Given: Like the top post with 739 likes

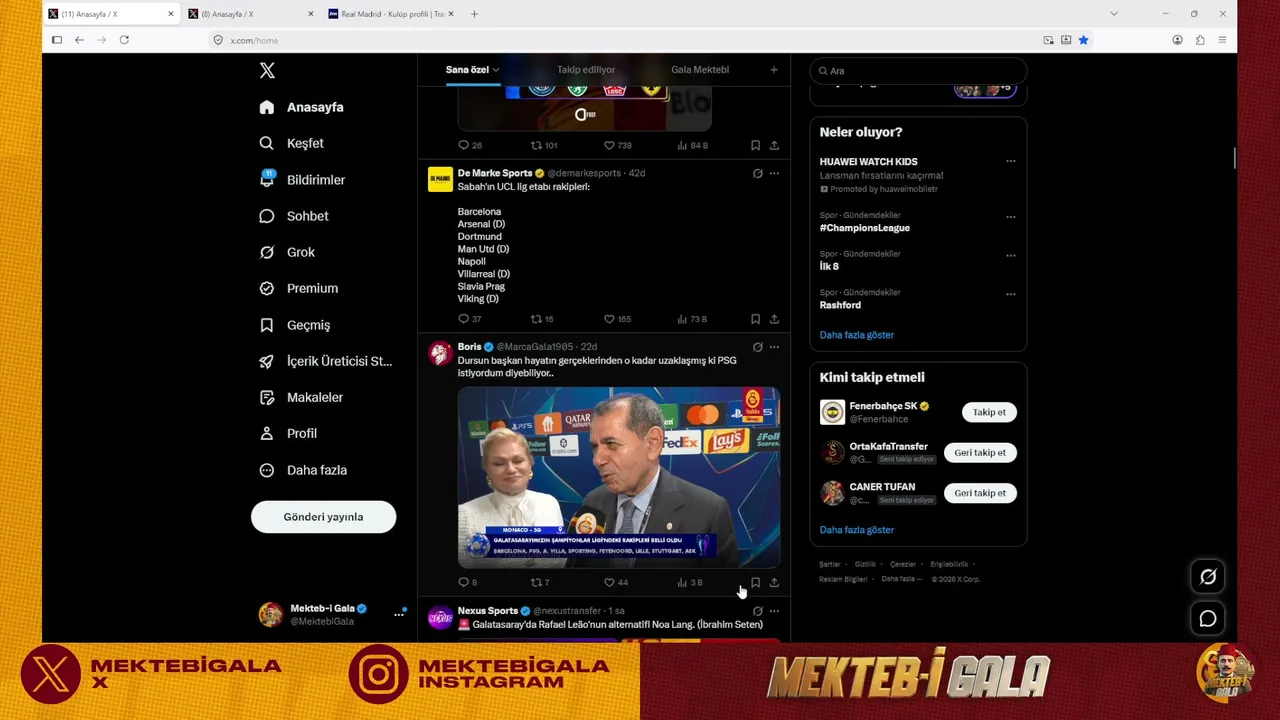Looking at the screenshot, I should click(617, 145).
